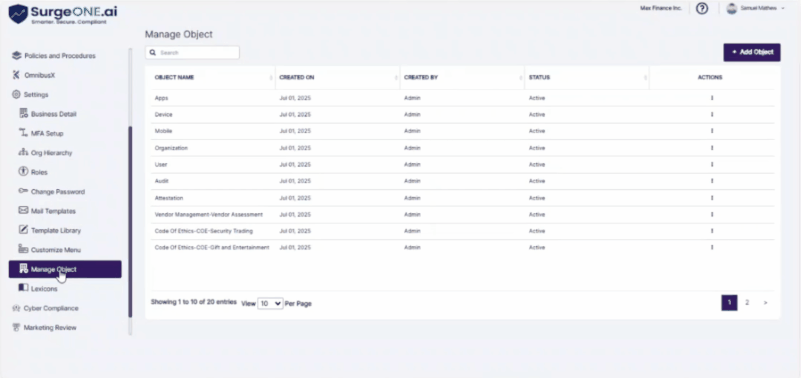Open Marketing Review menu item

point(50,327)
